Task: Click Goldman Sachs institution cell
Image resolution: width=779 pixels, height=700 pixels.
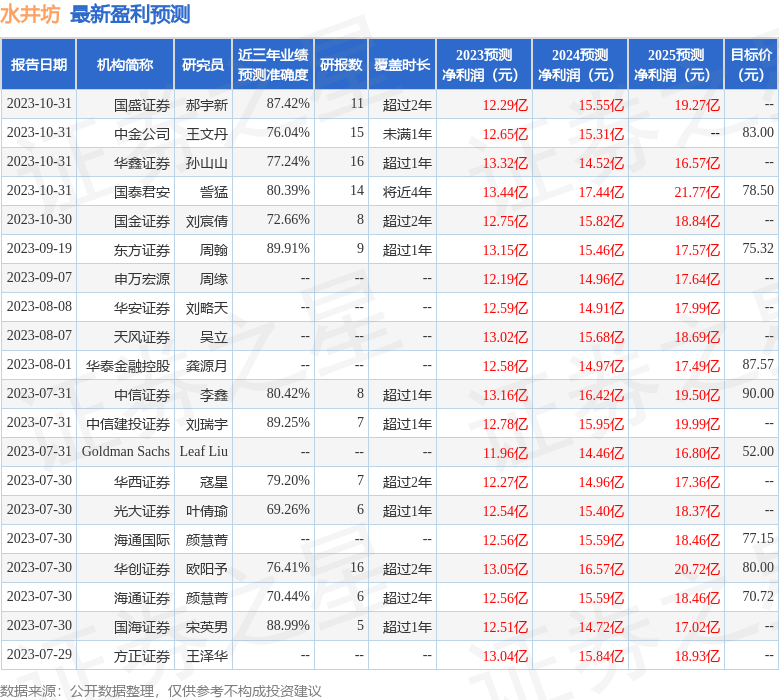Action: click(126, 452)
